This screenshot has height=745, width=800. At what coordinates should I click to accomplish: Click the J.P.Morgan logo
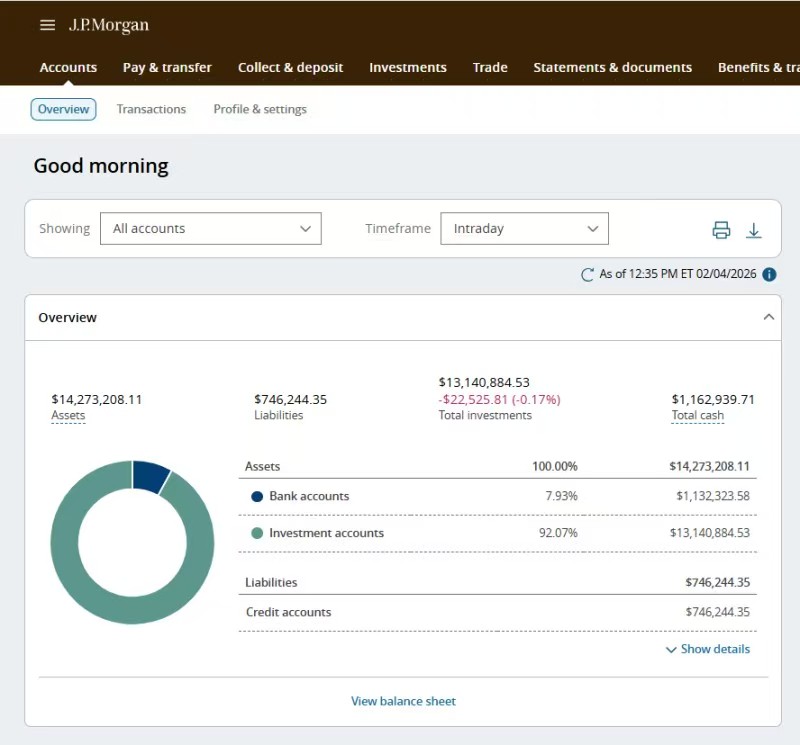click(108, 25)
